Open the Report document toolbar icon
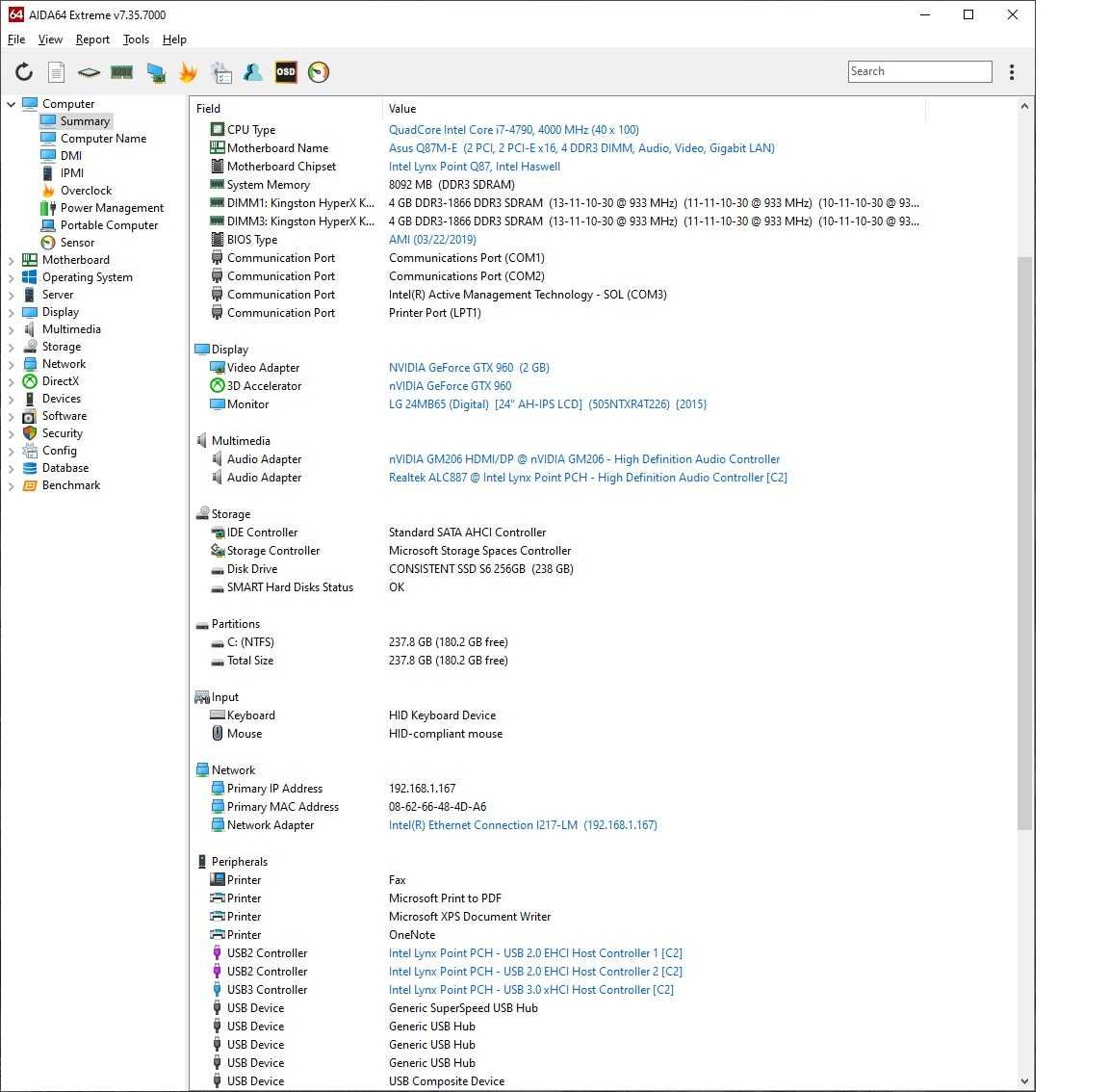Viewport: 1109px width, 1092px height. pyautogui.click(x=57, y=72)
